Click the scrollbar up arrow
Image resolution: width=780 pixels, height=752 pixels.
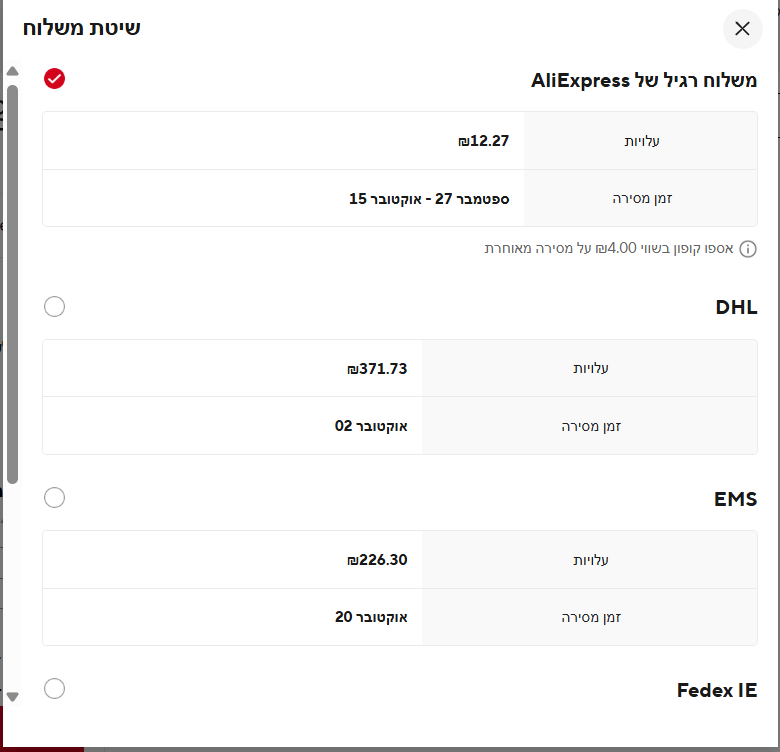click(12, 72)
